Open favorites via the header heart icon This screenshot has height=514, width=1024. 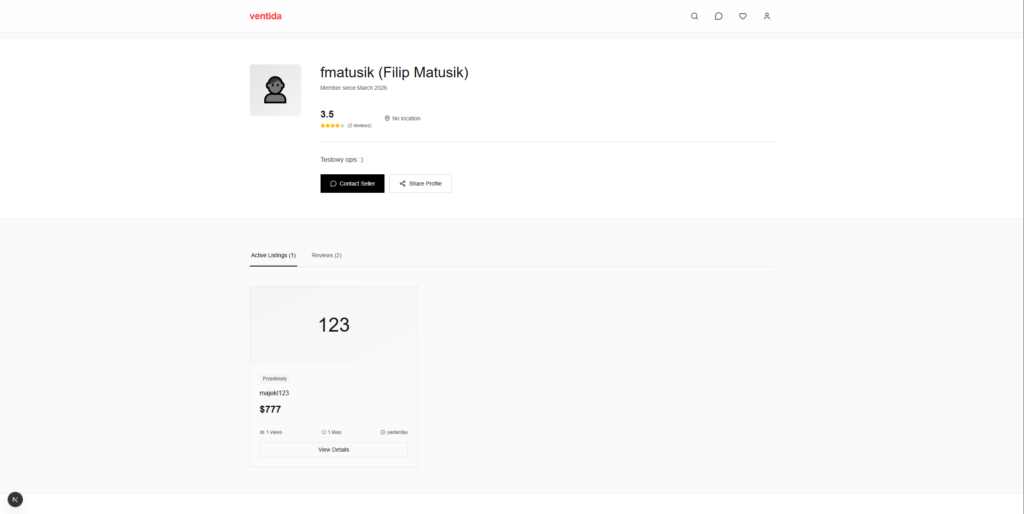point(742,16)
